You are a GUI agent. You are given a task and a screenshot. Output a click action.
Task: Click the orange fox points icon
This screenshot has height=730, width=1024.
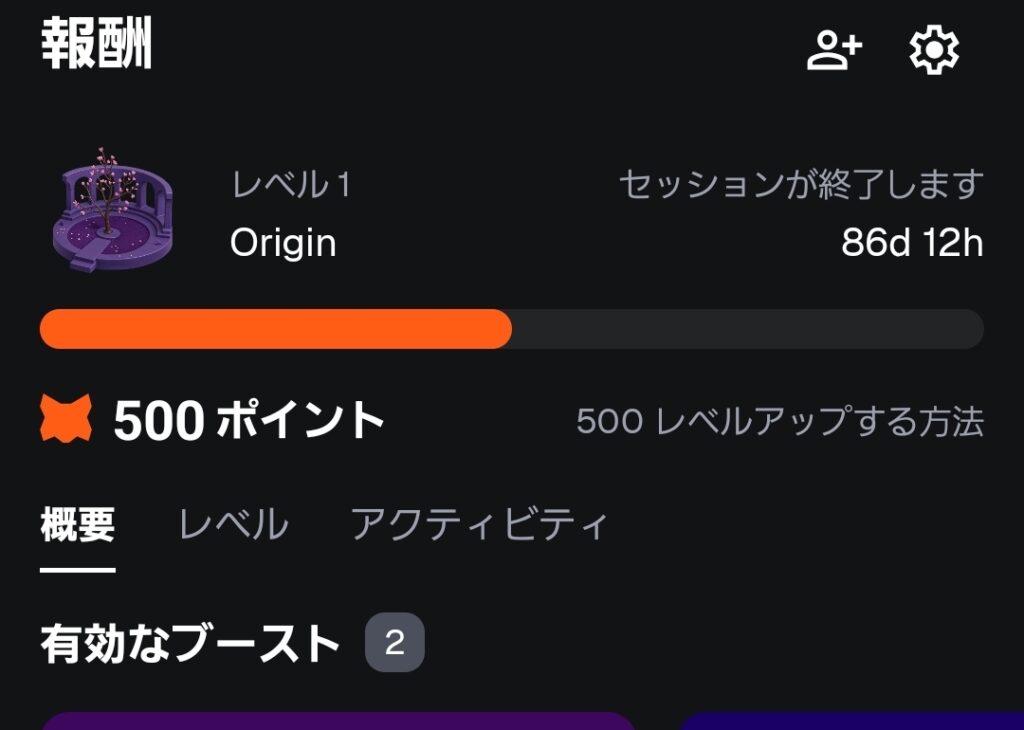click(66, 419)
